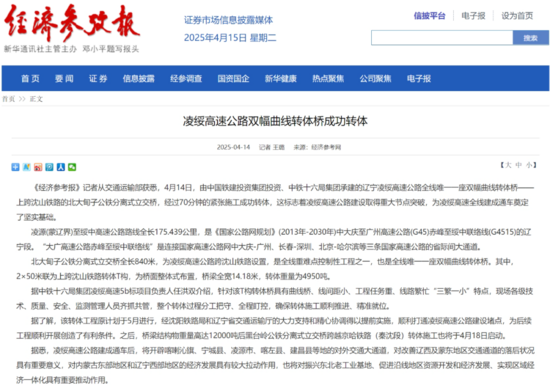Screen dimensions: 550x388
Task: Share via the blue Renren icon
Action: pyautogui.click(x=61, y=167)
